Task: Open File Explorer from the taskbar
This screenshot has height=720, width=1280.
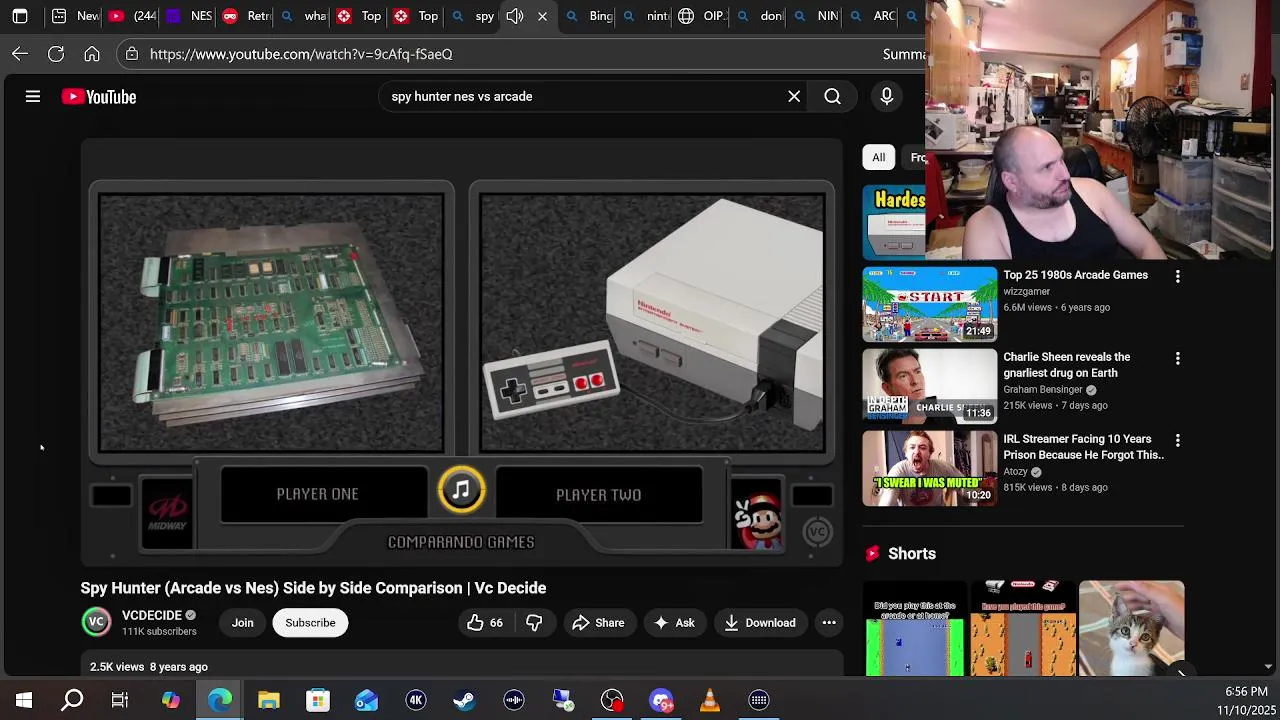Action: tap(269, 700)
